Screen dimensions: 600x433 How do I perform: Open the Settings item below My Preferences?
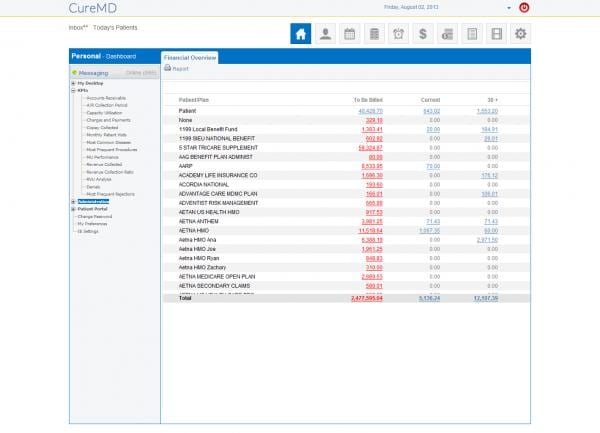(x=88, y=231)
